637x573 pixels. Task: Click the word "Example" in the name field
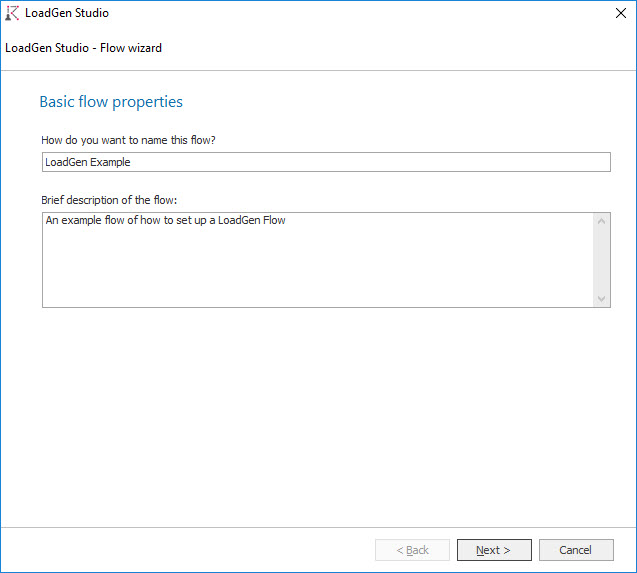[x=110, y=162]
